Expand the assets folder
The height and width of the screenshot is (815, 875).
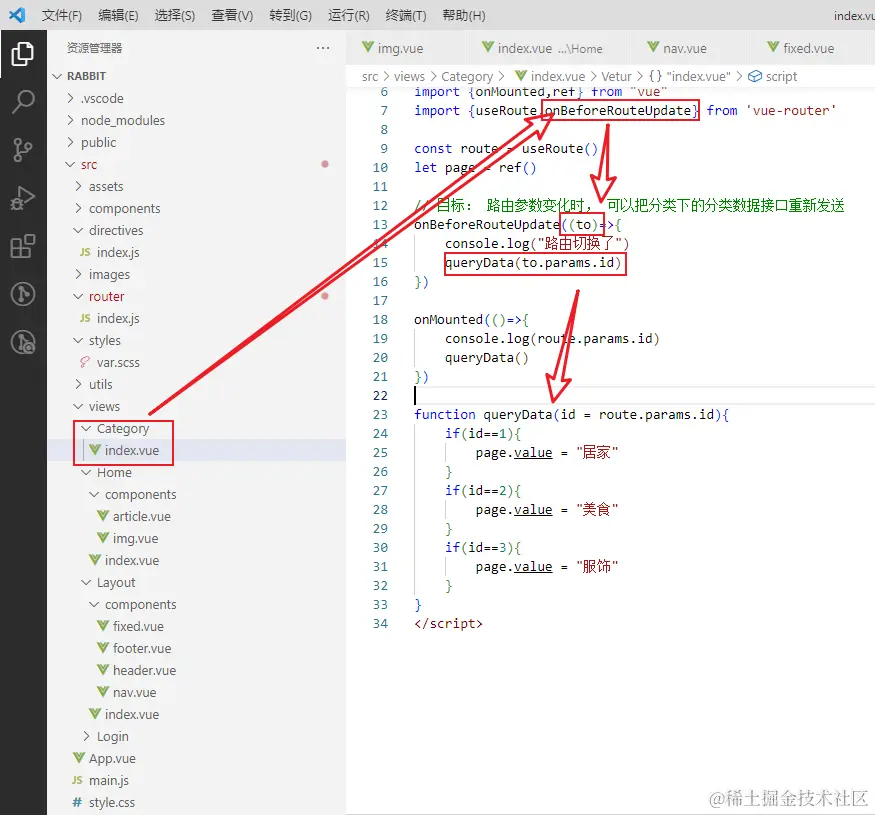78,186
